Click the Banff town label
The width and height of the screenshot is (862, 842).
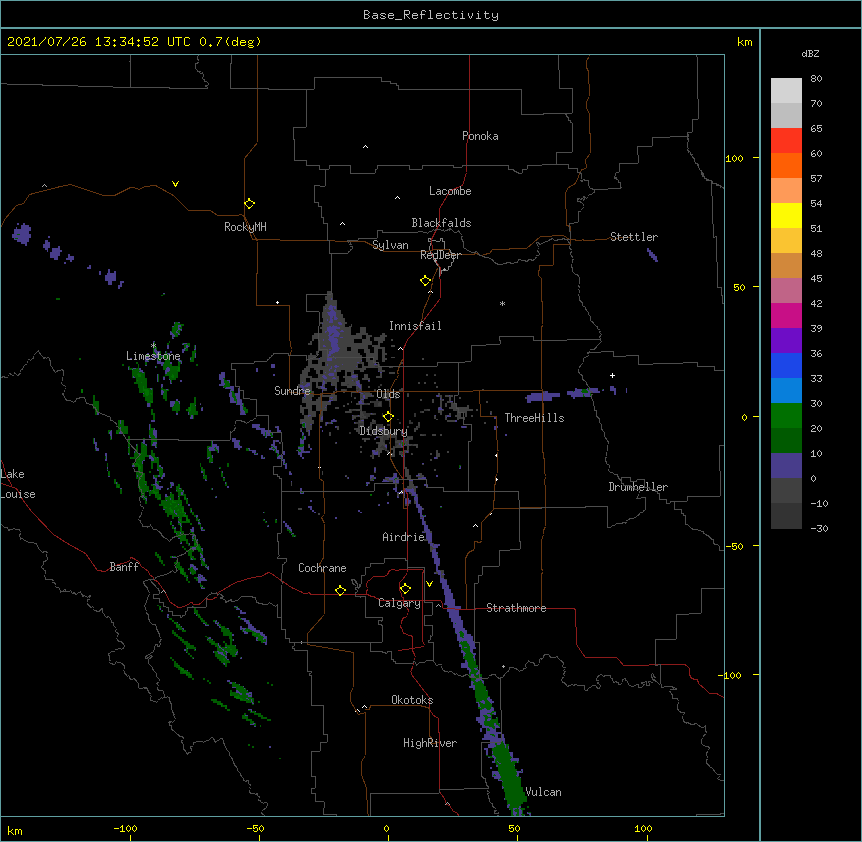click(124, 567)
